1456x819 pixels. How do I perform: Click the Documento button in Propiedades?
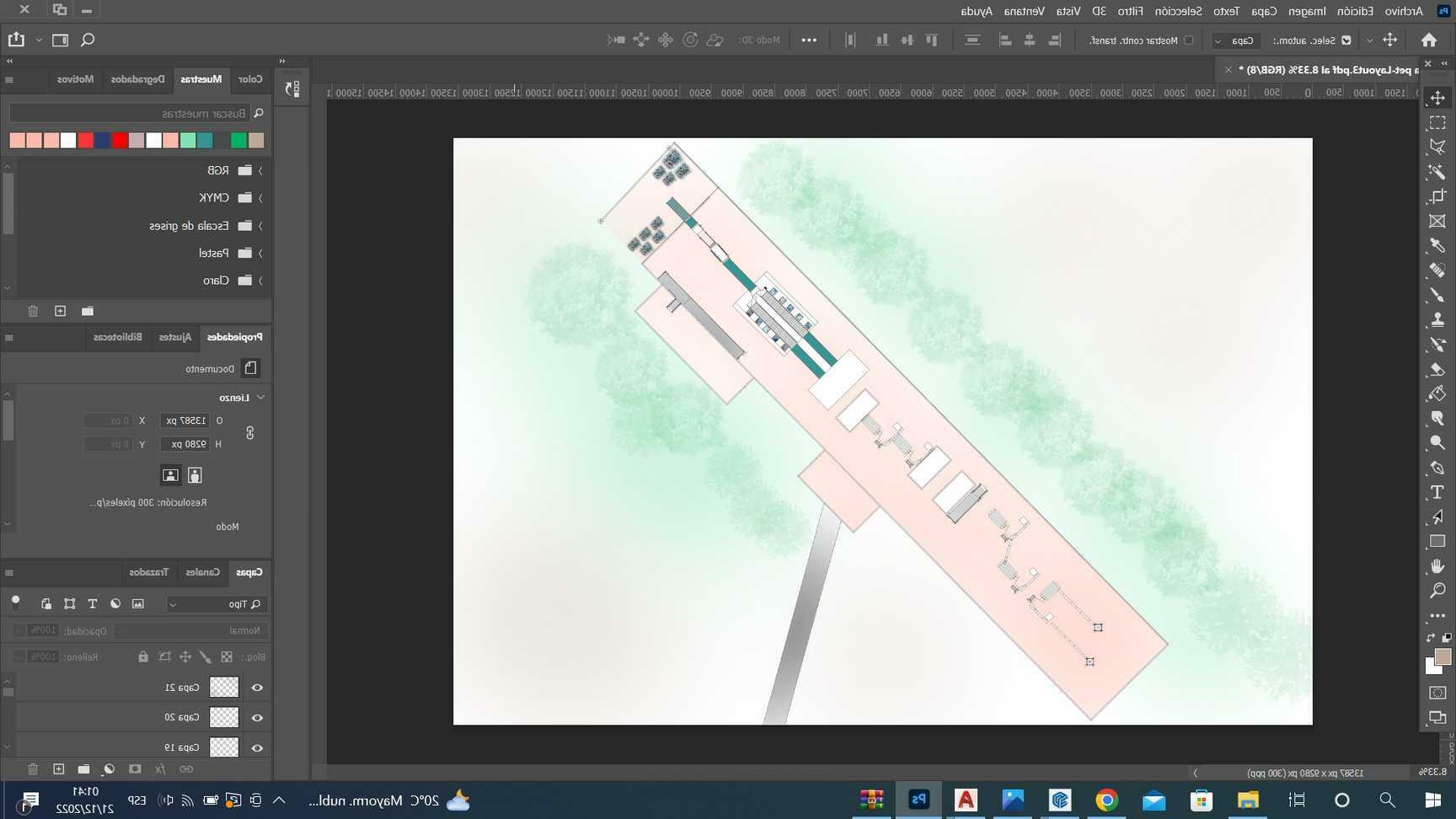[x=250, y=368]
